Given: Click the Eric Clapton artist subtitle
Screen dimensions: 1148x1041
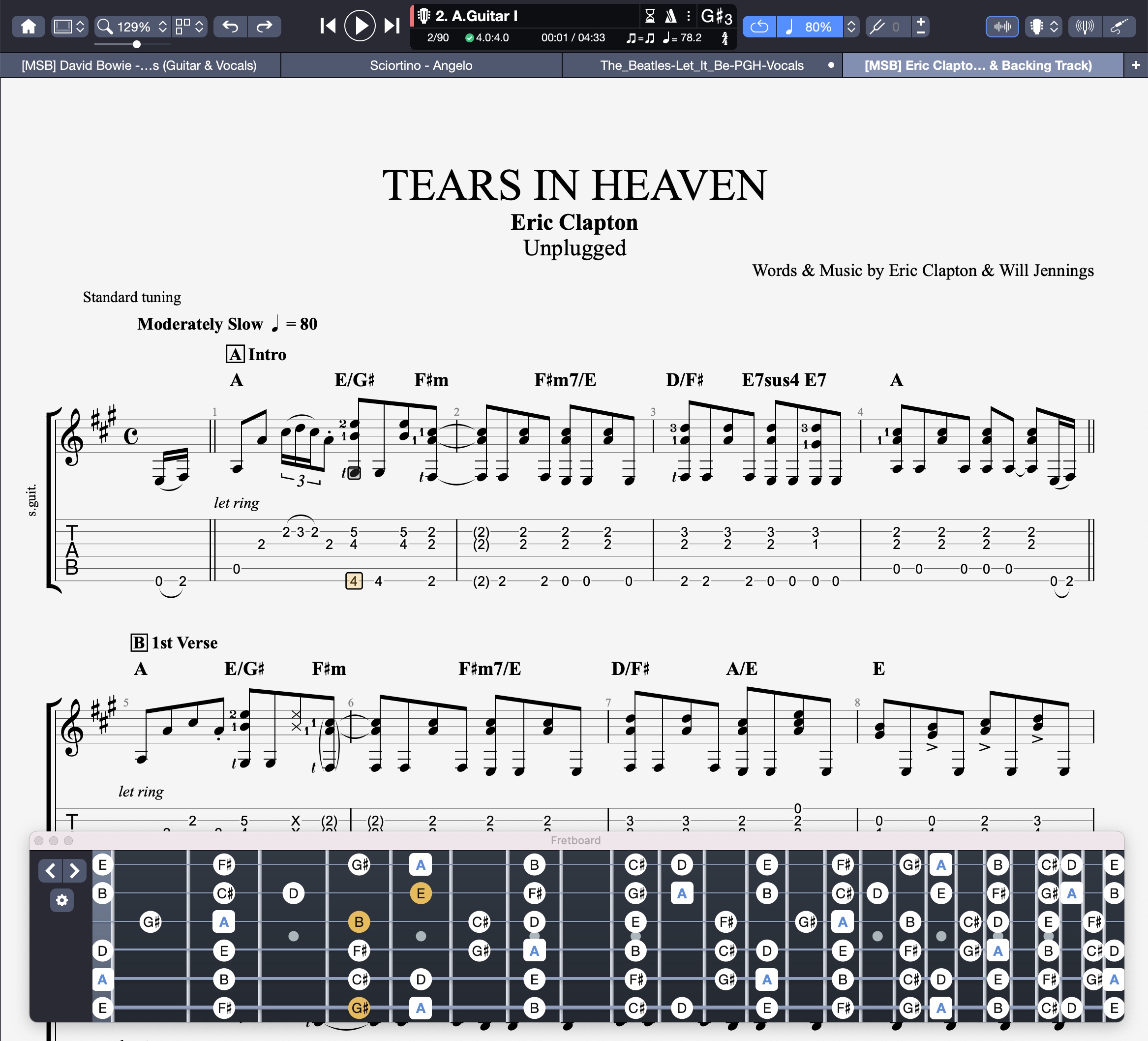Looking at the screenshot, I should (574, 222).
